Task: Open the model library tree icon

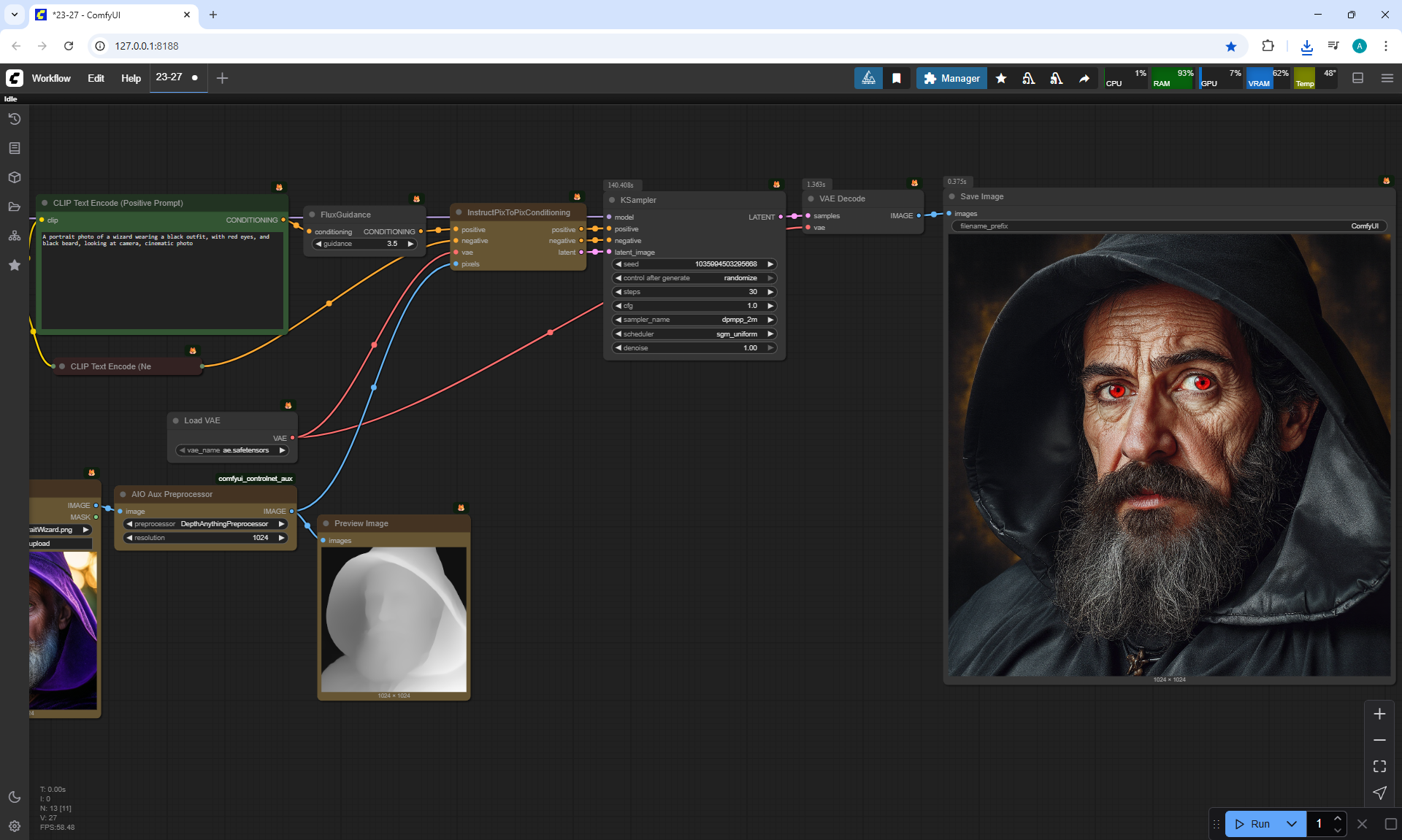Action: (x=15, y=236)
